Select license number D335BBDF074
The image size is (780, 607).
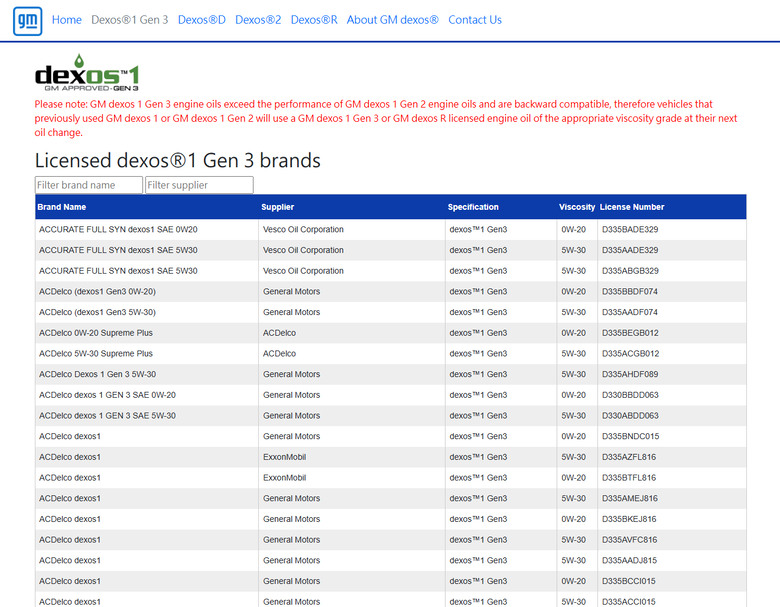click(630, 292)
